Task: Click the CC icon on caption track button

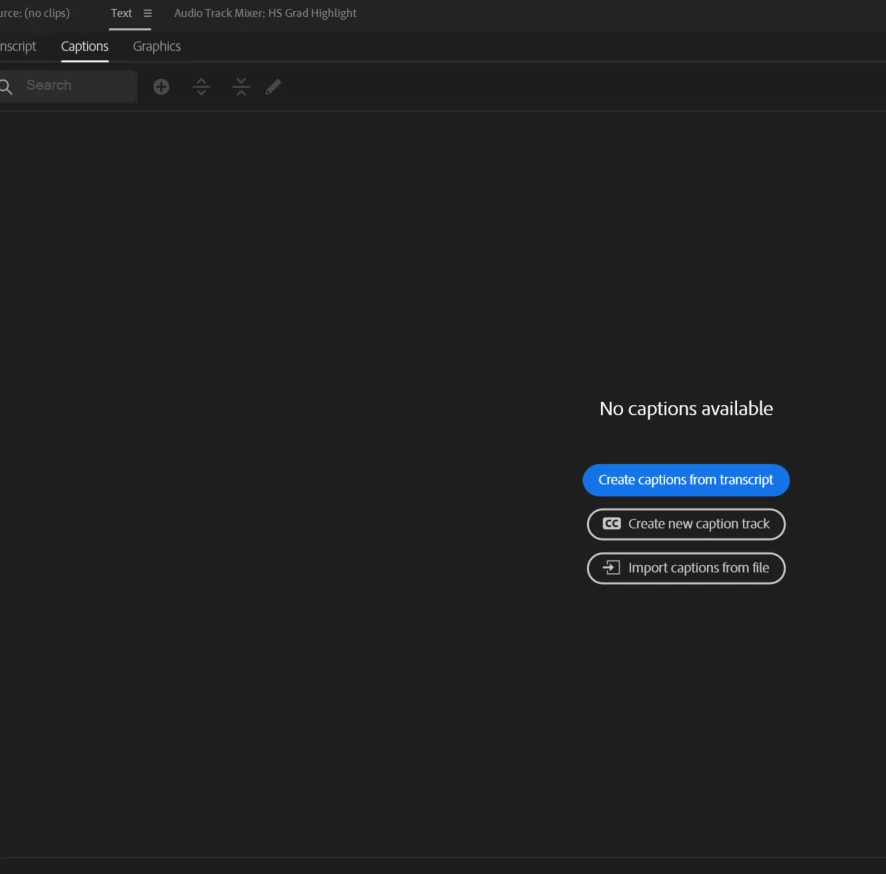Action: (x=611, y=524)
